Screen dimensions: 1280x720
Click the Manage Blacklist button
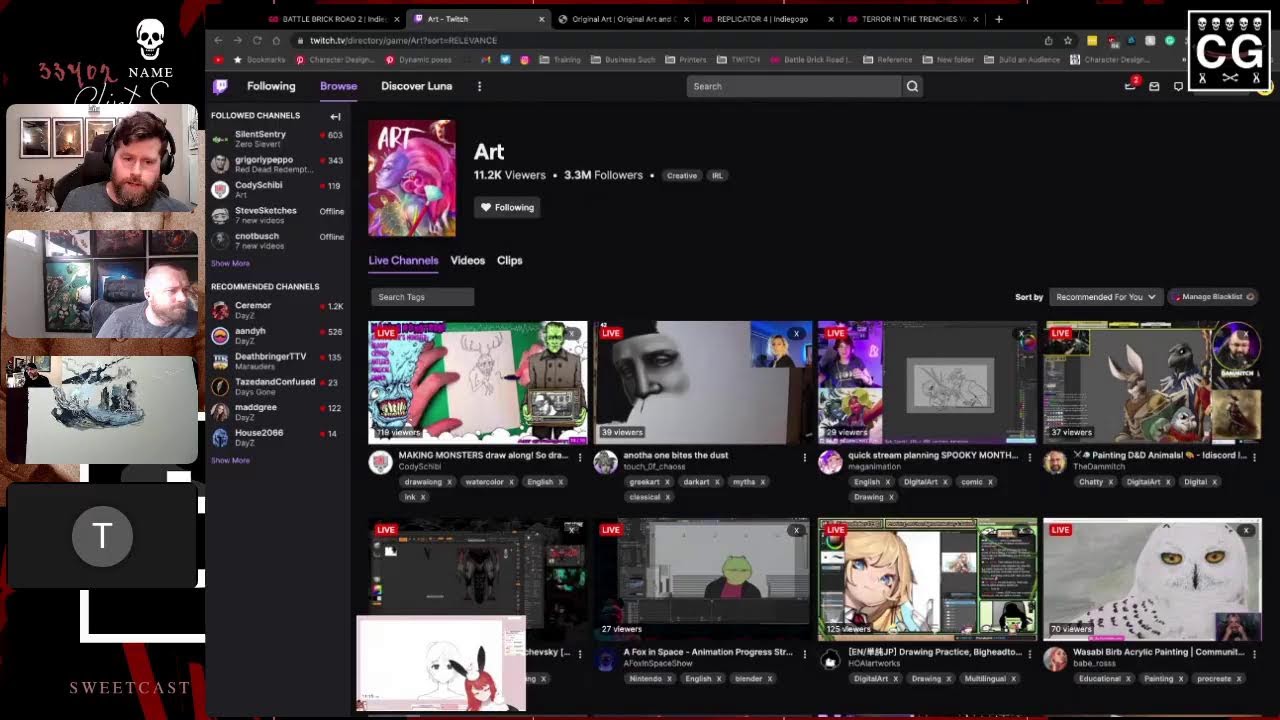tap(1213, 297)
